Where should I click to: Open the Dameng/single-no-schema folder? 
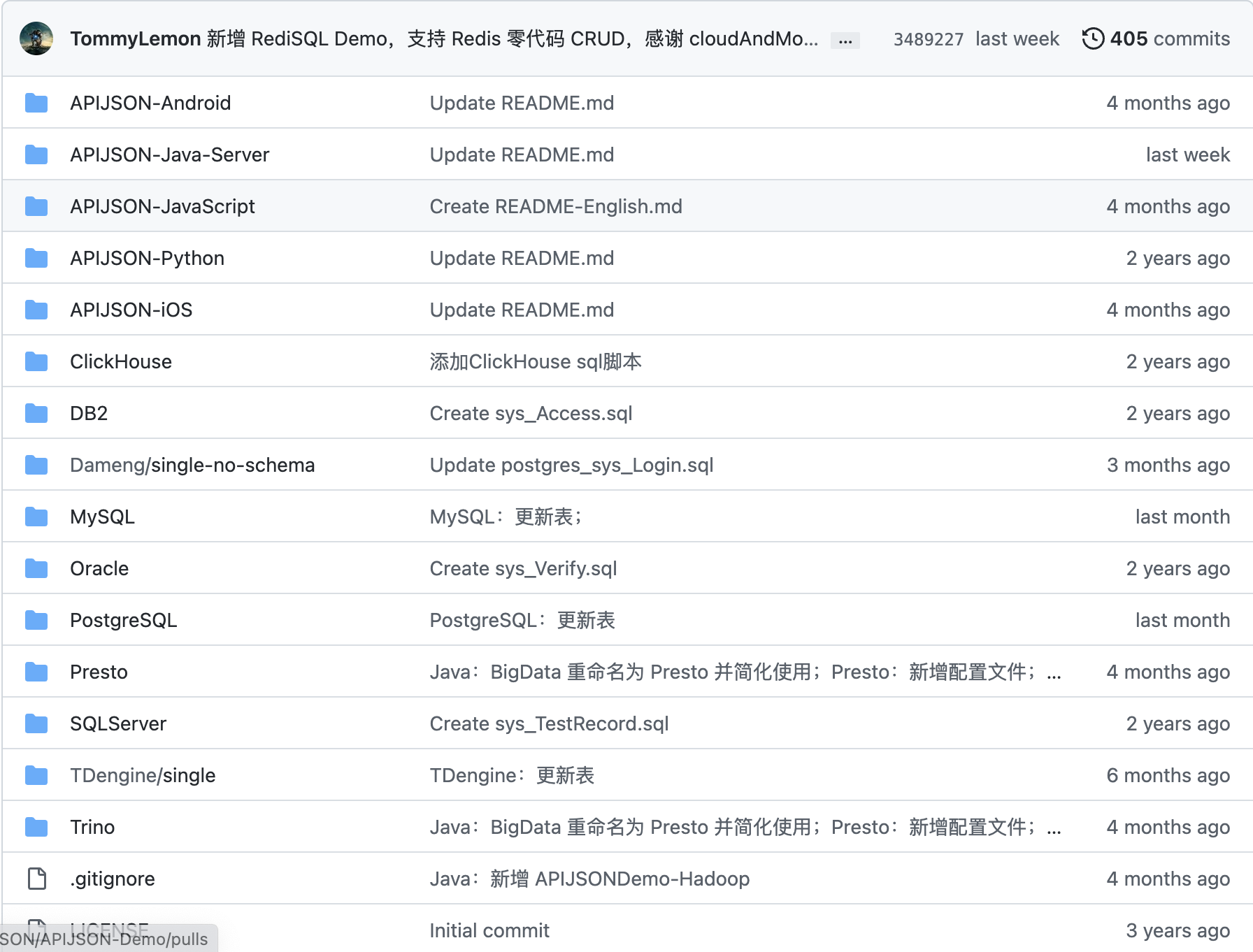coord(192,465)
